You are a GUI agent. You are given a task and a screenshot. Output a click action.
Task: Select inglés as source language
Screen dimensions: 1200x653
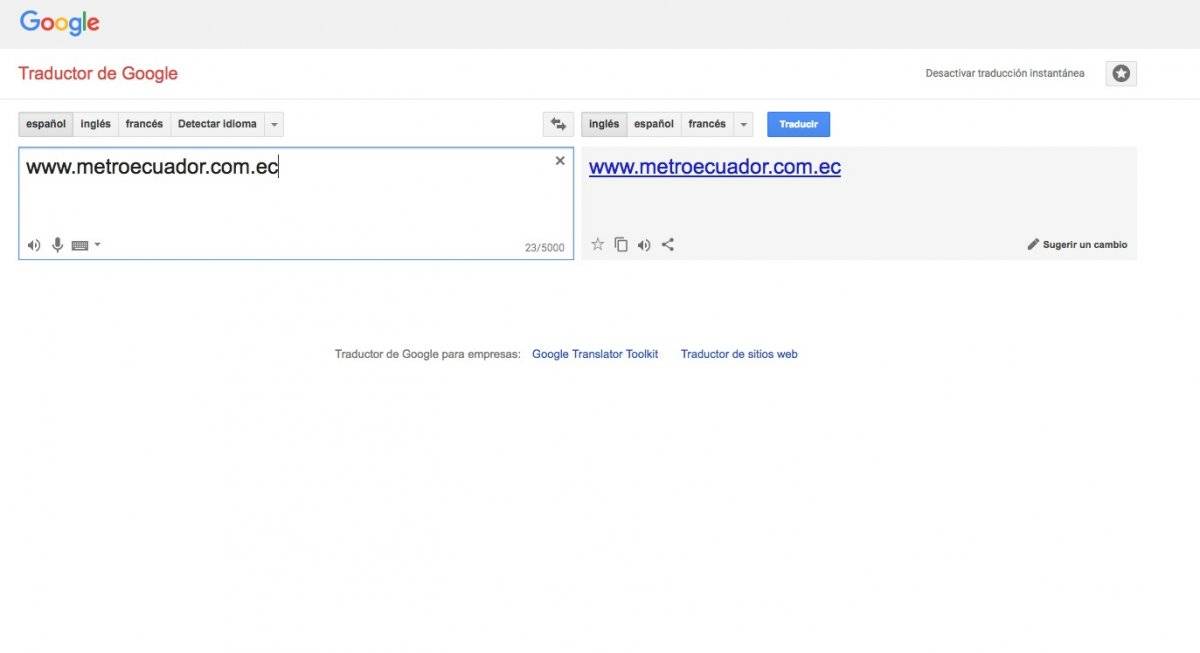[x=96, y=124]
